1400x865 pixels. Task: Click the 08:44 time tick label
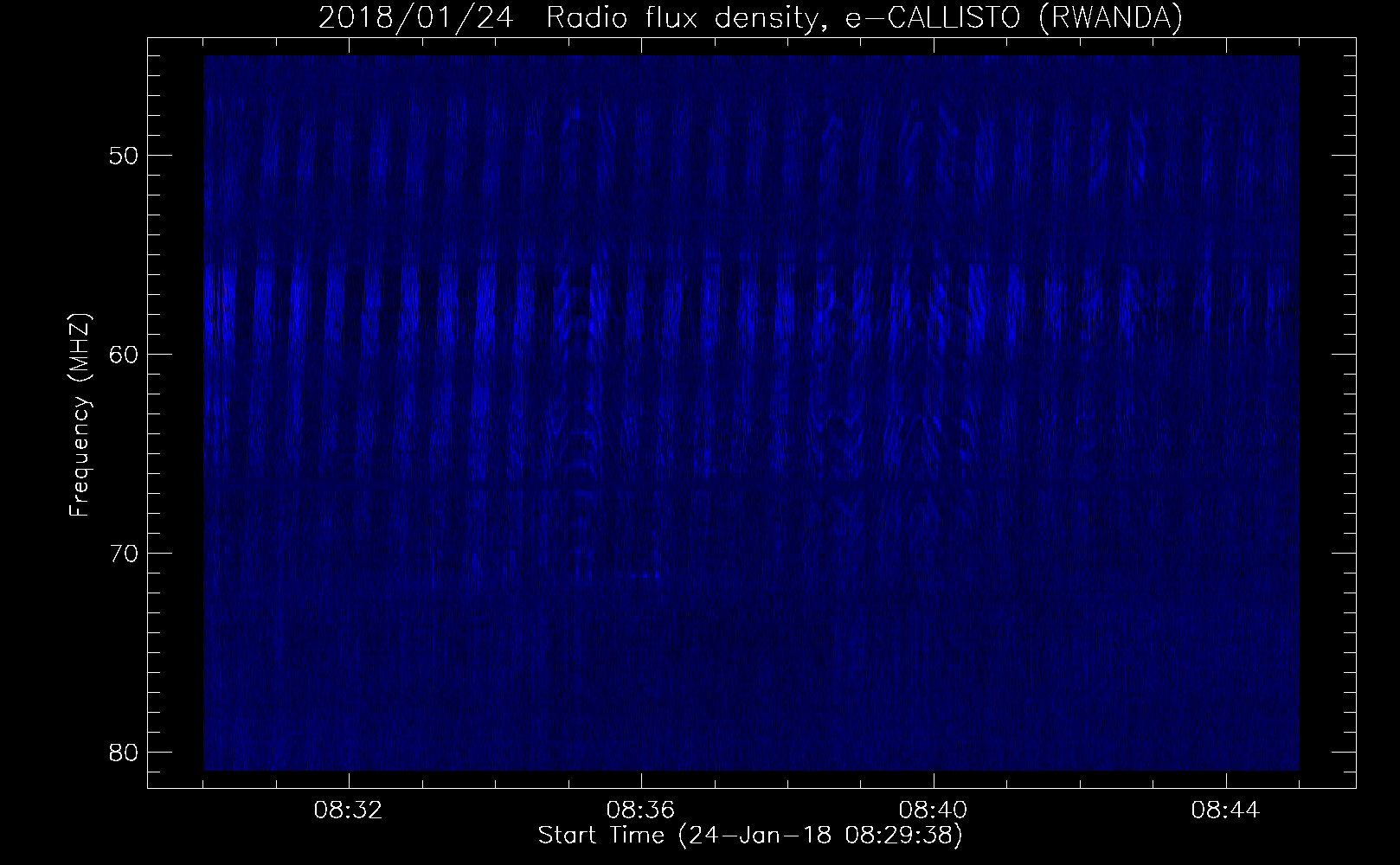[x=1226, y=811]
